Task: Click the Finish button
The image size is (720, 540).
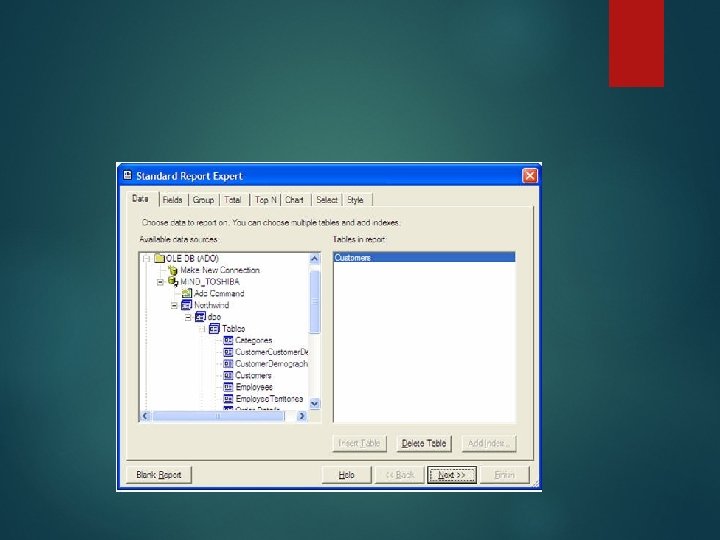Action: click(505, 475)
